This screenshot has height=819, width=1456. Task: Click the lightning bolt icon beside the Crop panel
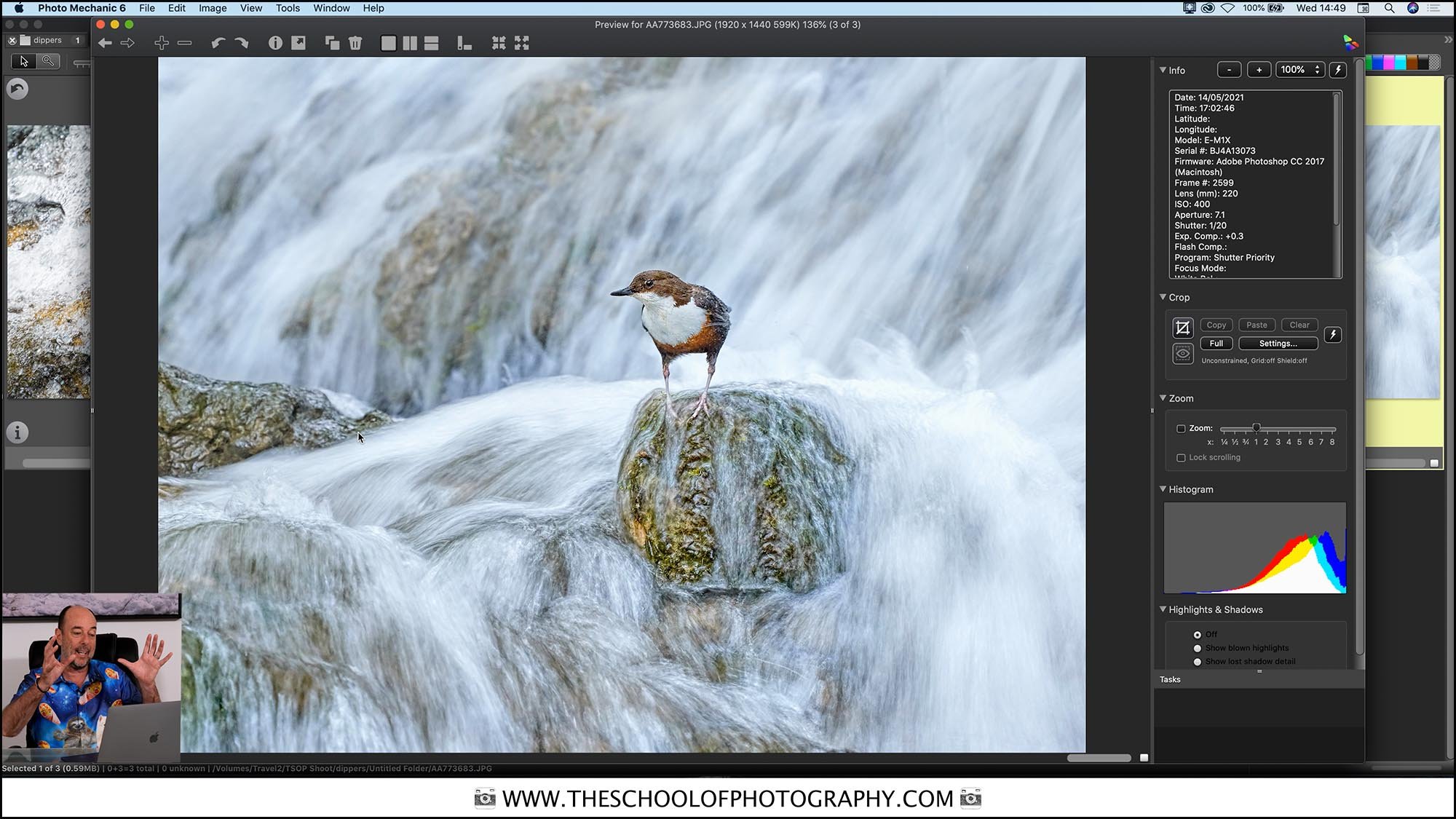click(1333, 334)
